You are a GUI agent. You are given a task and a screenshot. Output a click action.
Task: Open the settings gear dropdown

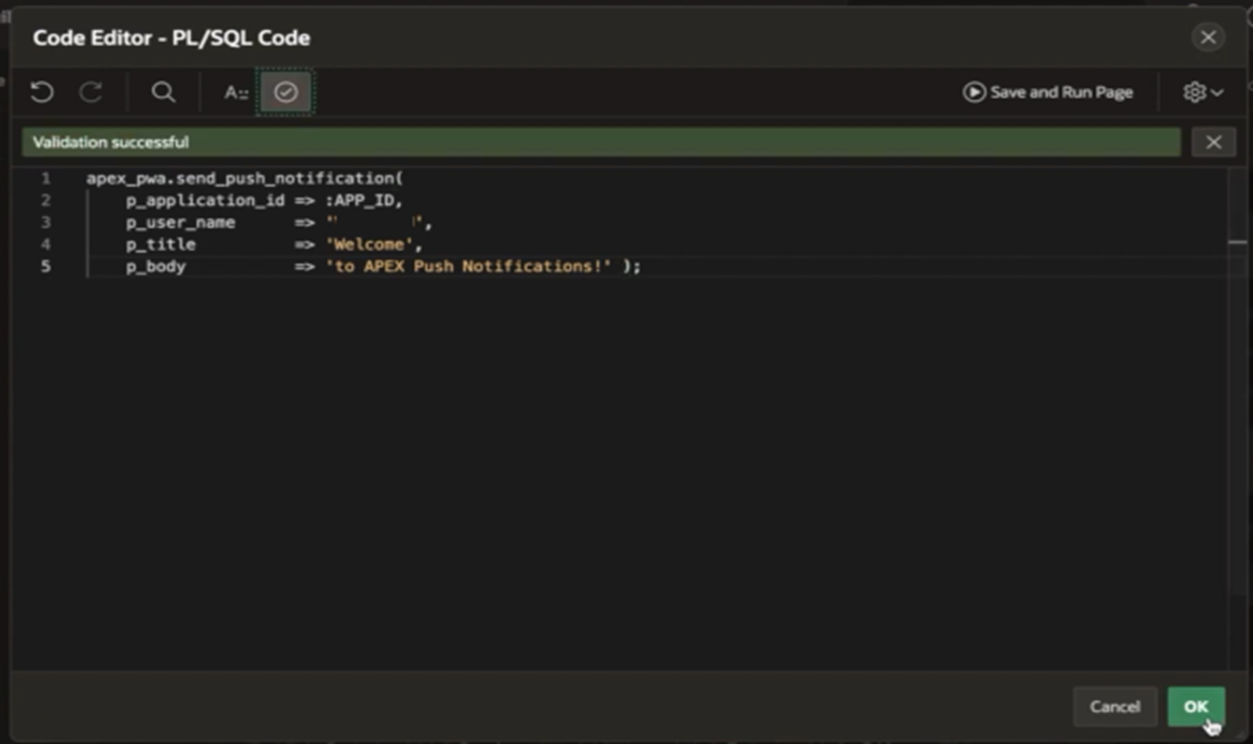click(1202, 93)
